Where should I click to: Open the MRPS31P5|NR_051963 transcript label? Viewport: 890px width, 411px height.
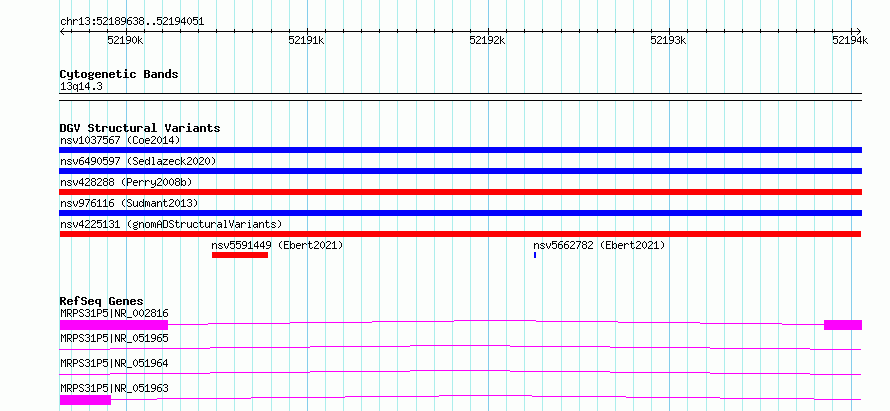(114, 388)
